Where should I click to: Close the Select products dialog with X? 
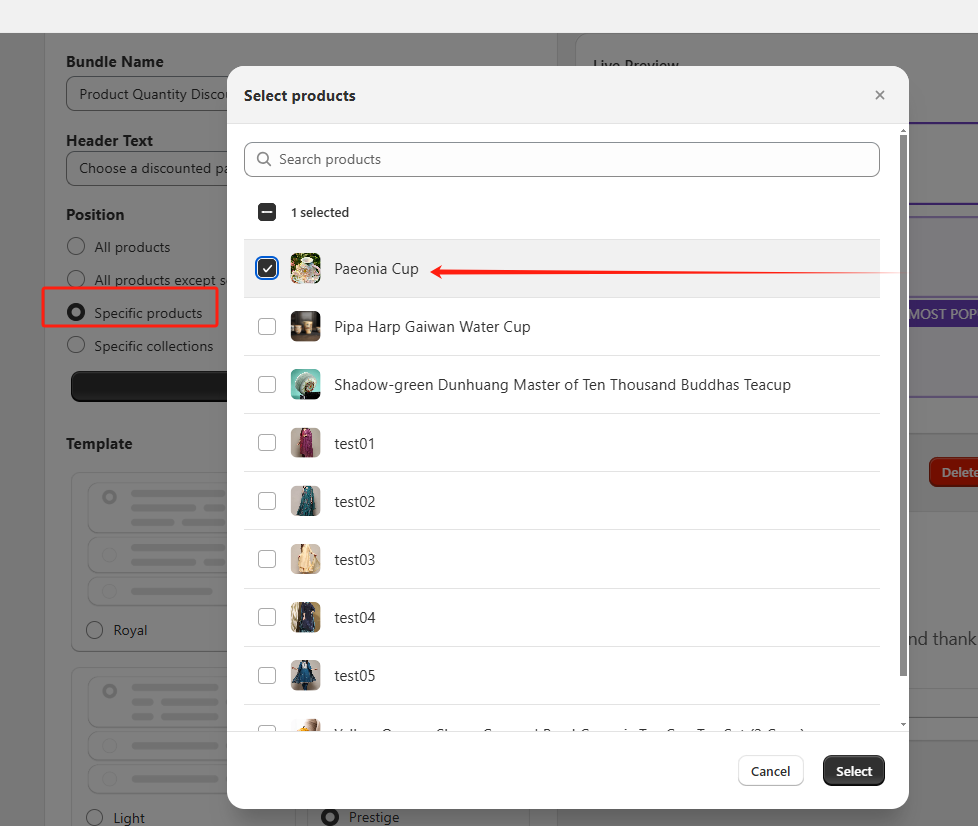click(x=879, y=95)
